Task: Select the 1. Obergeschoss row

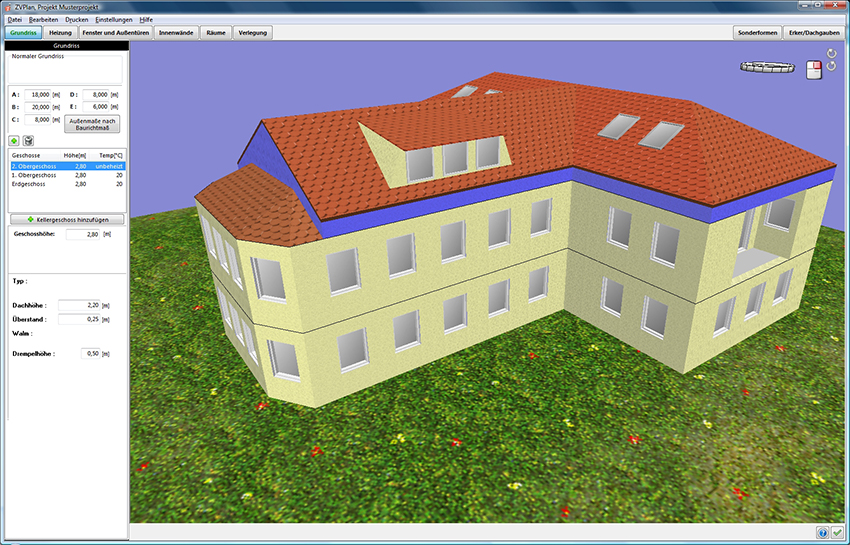Action: [68, 175]
